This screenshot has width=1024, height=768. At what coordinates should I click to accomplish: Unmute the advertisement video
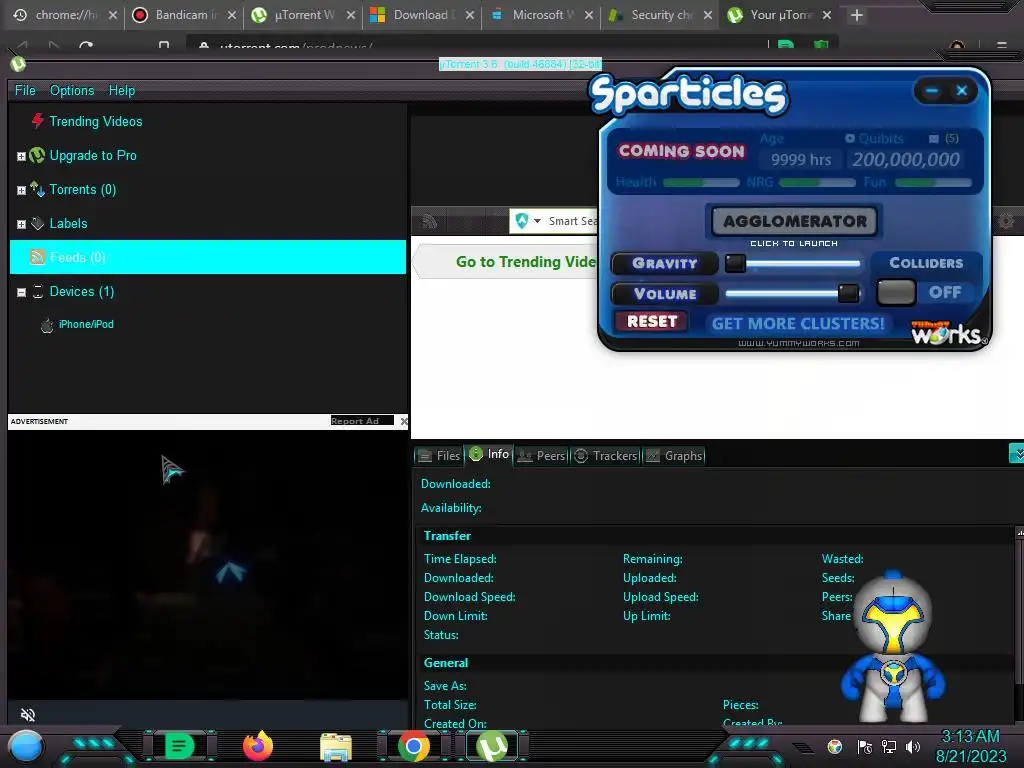click(27, 714)
